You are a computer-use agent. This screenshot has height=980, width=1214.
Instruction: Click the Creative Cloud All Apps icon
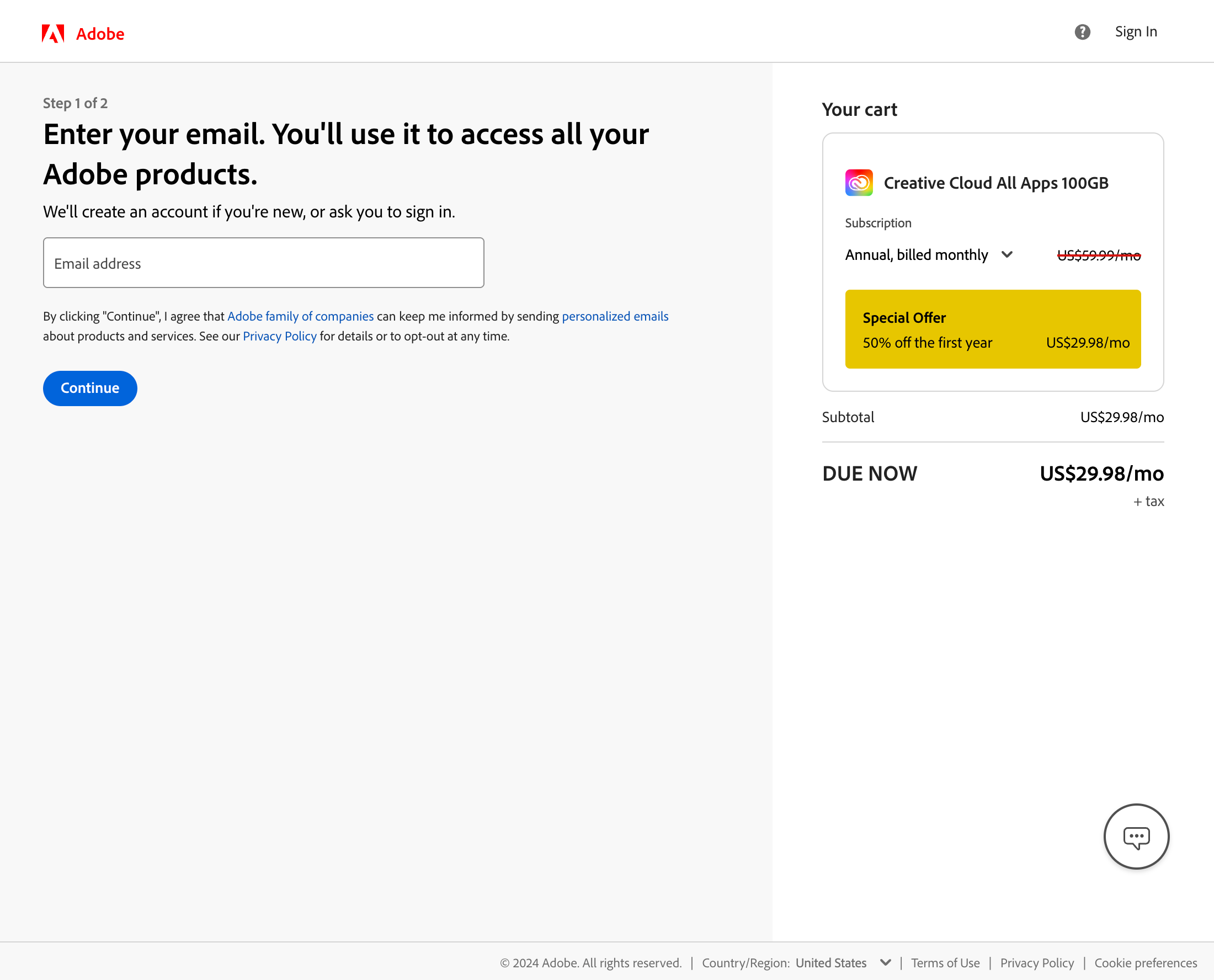click(x=859, y=182)
